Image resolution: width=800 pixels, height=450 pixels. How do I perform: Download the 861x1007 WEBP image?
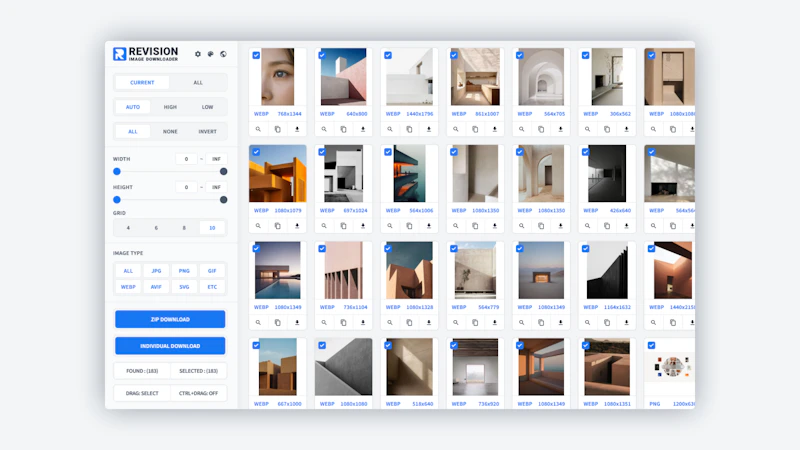(x=494, y=129)
